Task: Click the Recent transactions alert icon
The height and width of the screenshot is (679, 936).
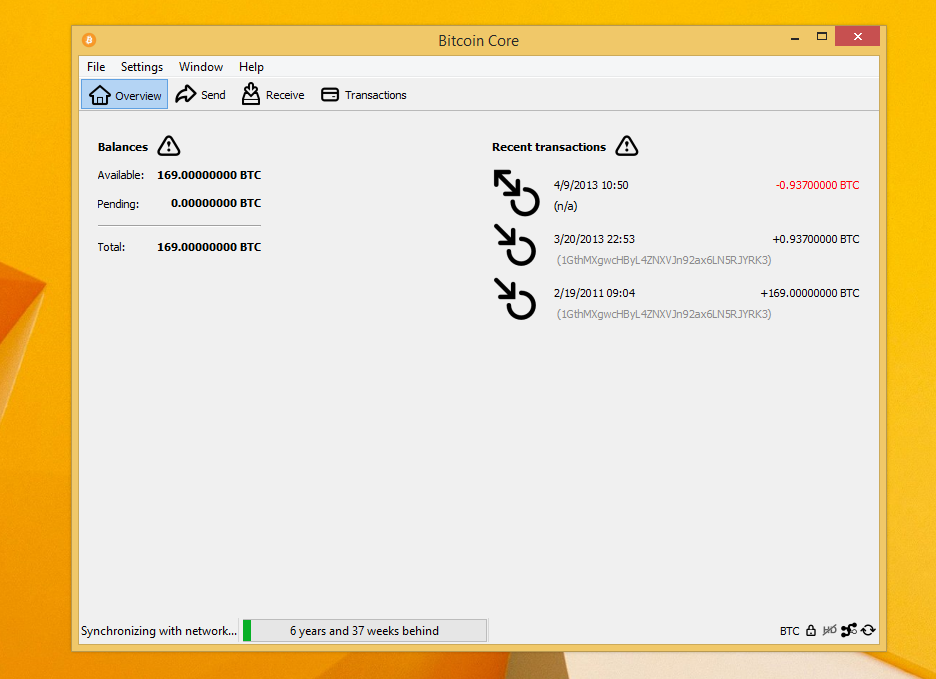Action: (x=626, y=146)
